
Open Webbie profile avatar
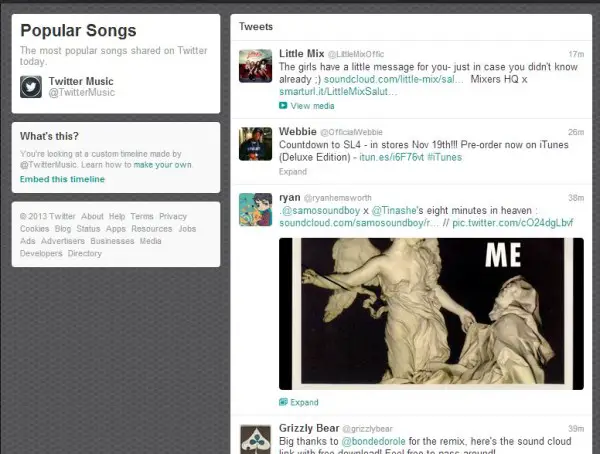[255, 144]
